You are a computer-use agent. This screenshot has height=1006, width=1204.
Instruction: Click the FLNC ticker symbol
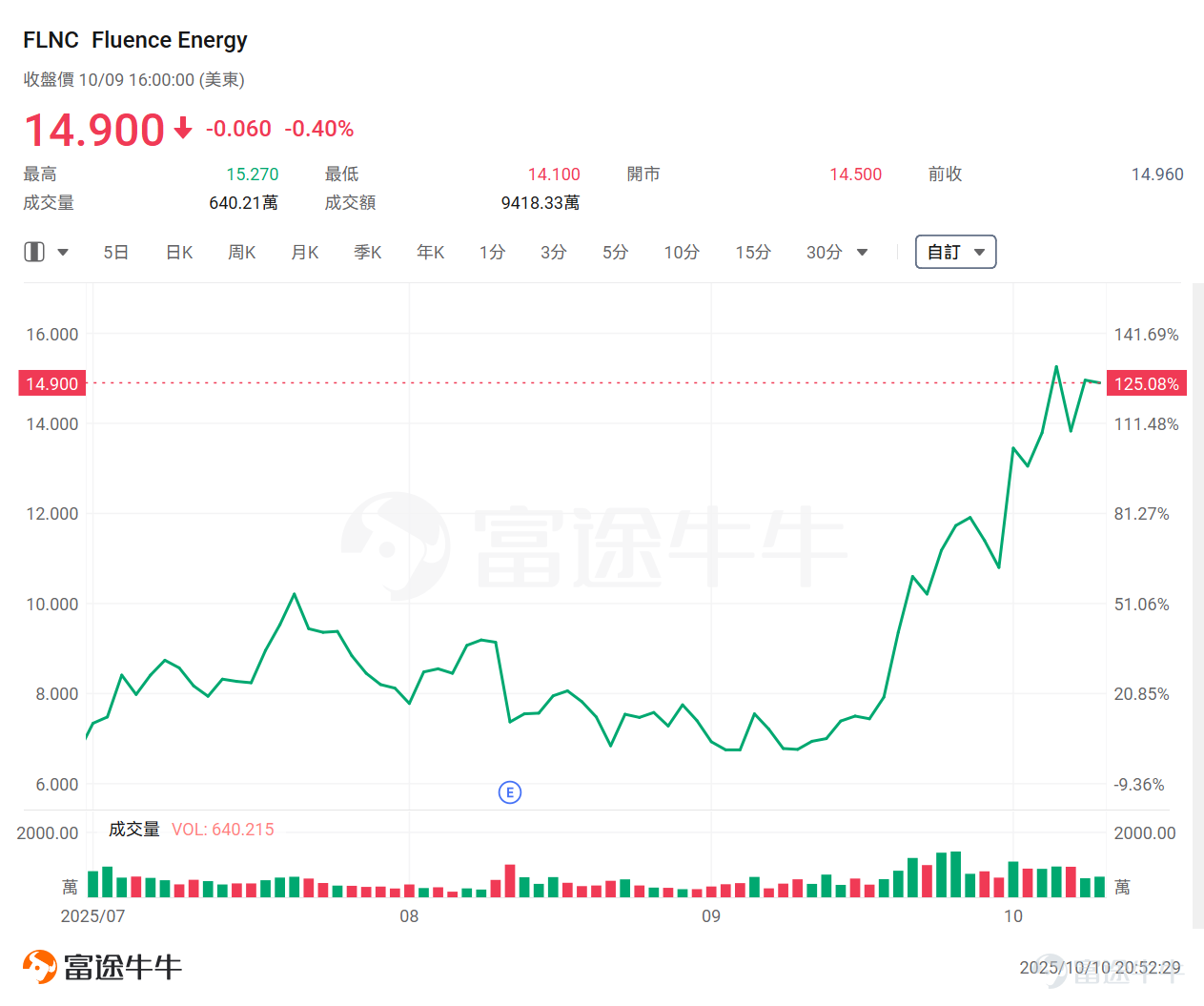click(x=51, y=40)
